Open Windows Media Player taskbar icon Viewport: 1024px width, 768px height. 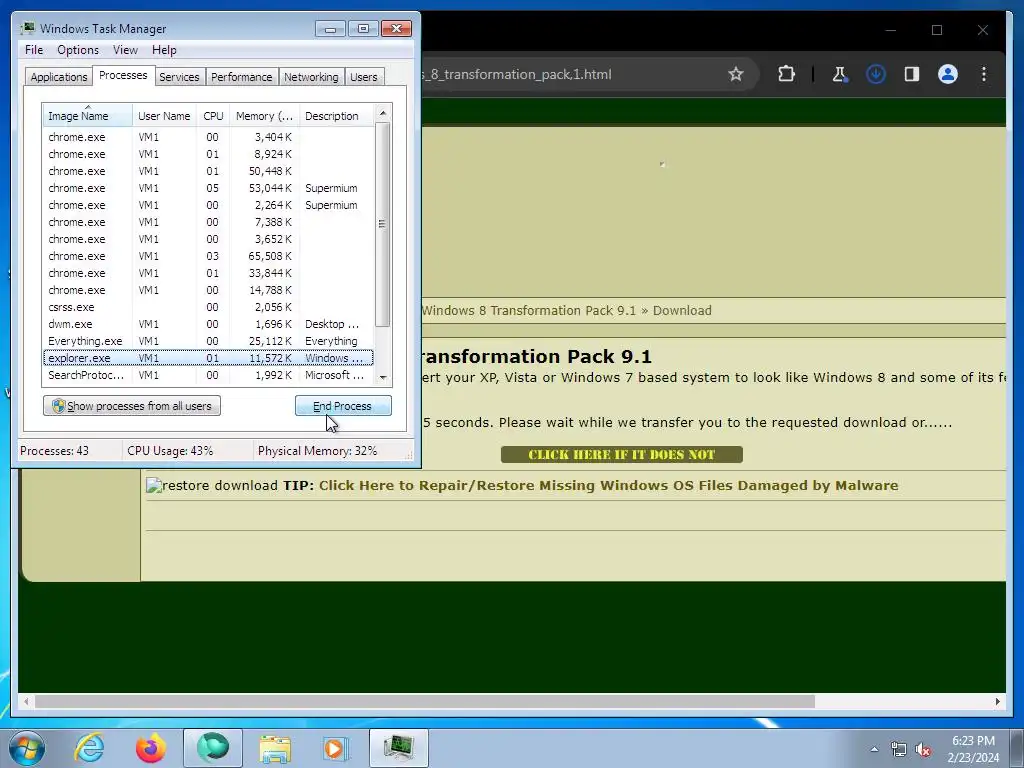click(x=336, y=748)
